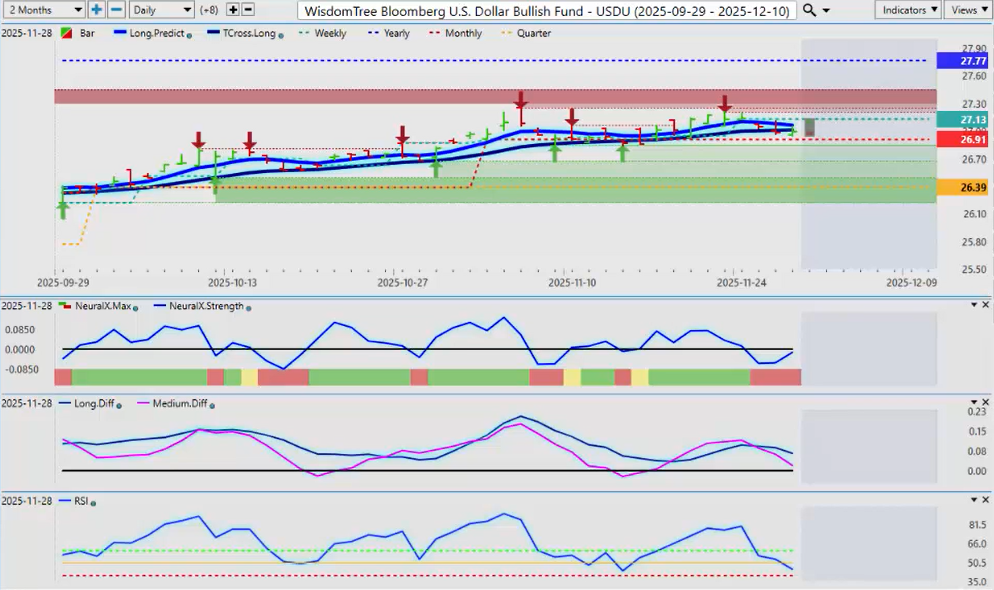Click the Bar chart type legend icon
Screen dimensions: 994x590
pos(66,33)
